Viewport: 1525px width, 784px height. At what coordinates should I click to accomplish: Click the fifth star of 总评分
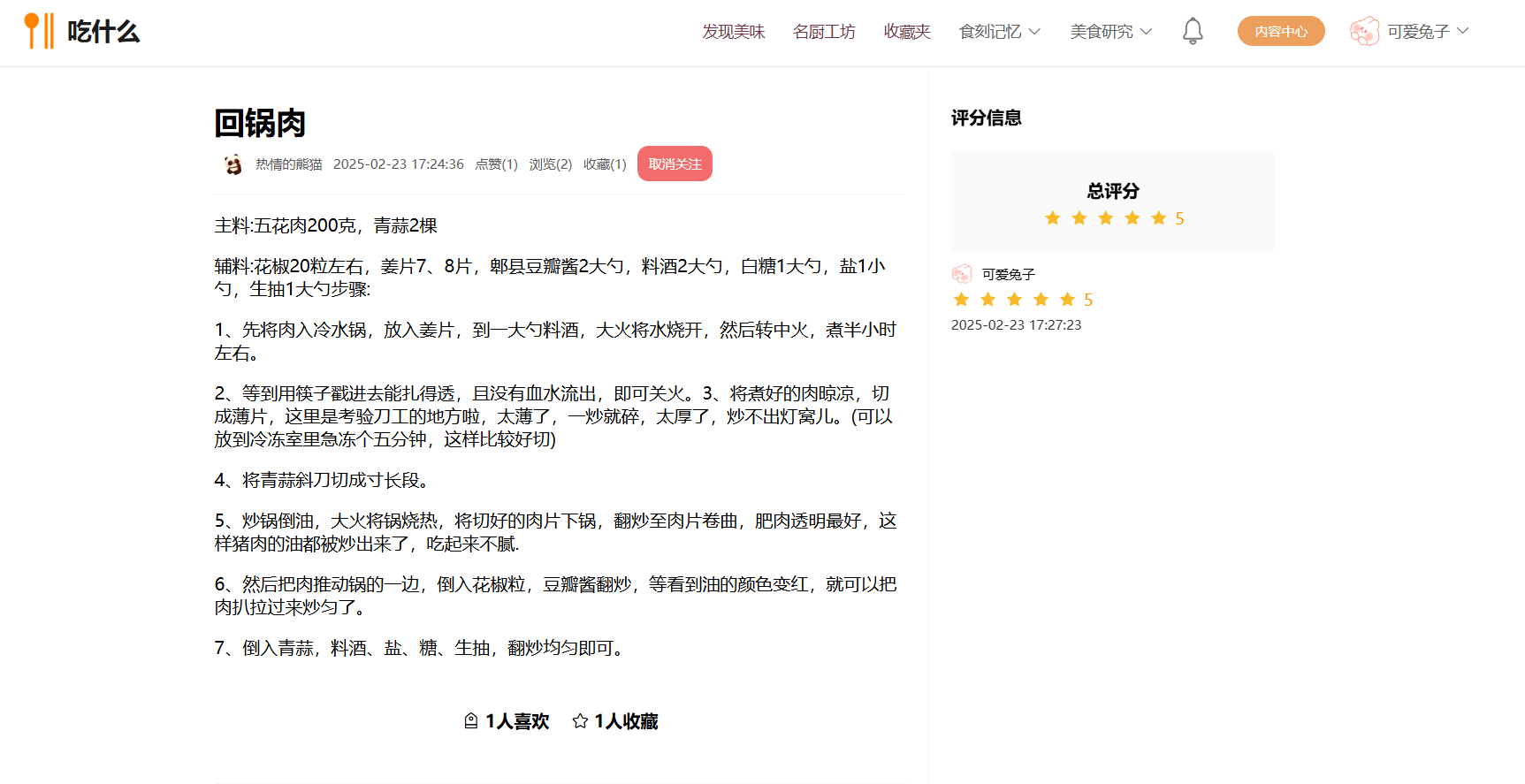coord(1158,218)
